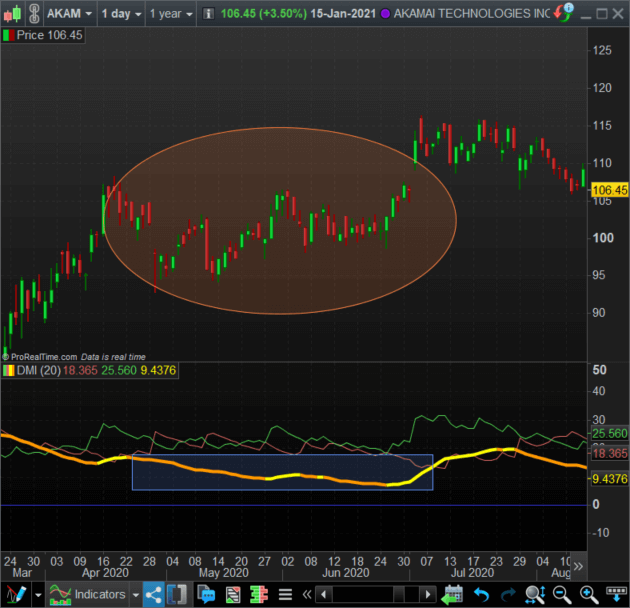Click the red-green update arrows icon
This screenshot has width=630, height=608.
(564, 13)
